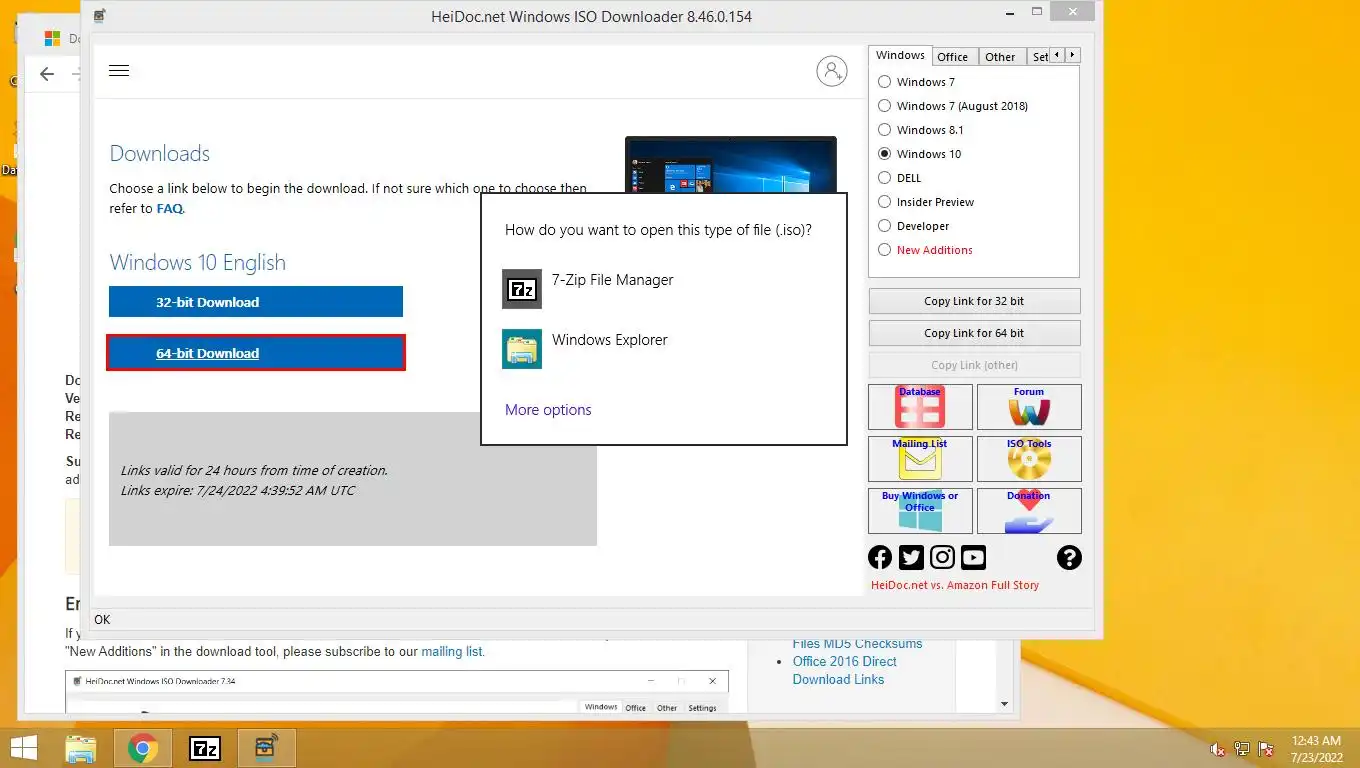Click the user account profile icon
Image resolution: width=1360 pixels, height=768 pixels.
[x=831, y=71]
